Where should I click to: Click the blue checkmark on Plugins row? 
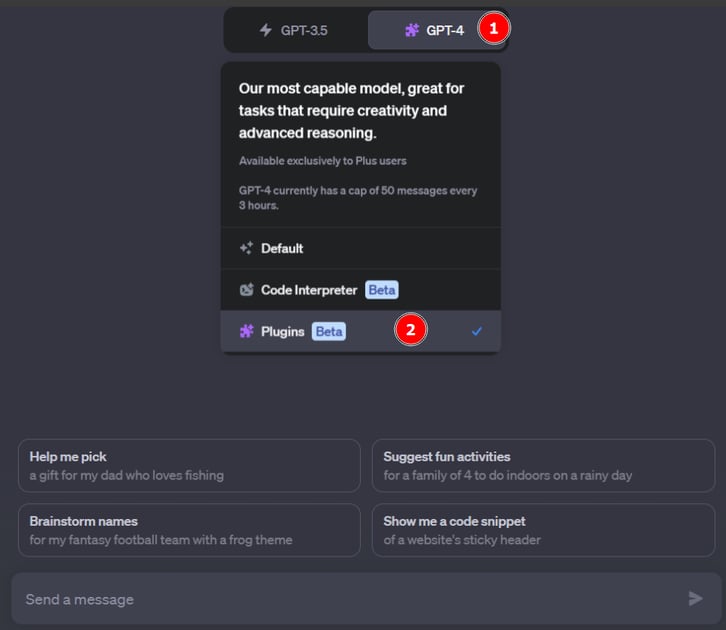(476, 331)
